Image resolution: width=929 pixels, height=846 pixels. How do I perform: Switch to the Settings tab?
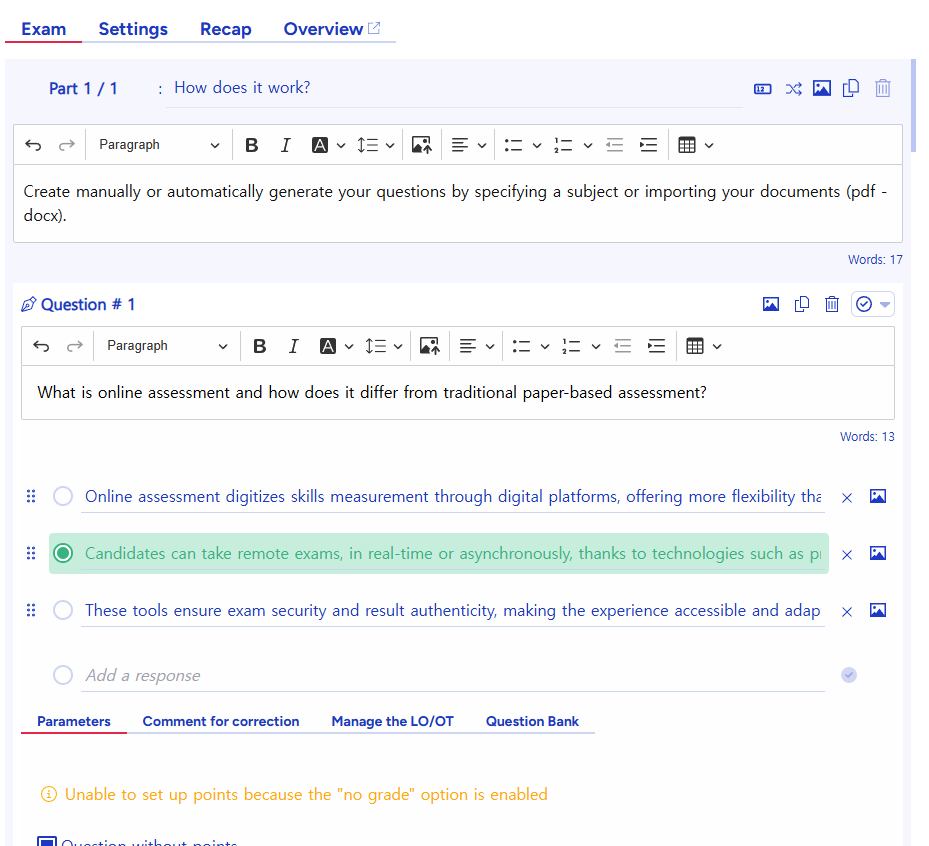(133, 29)
